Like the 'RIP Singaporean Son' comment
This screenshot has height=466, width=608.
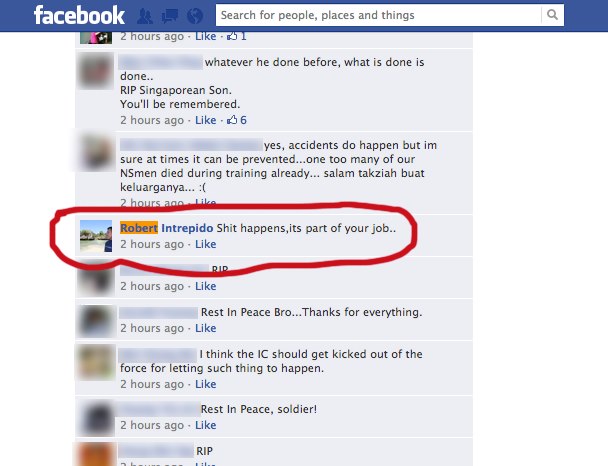click(x=206, y=120)
